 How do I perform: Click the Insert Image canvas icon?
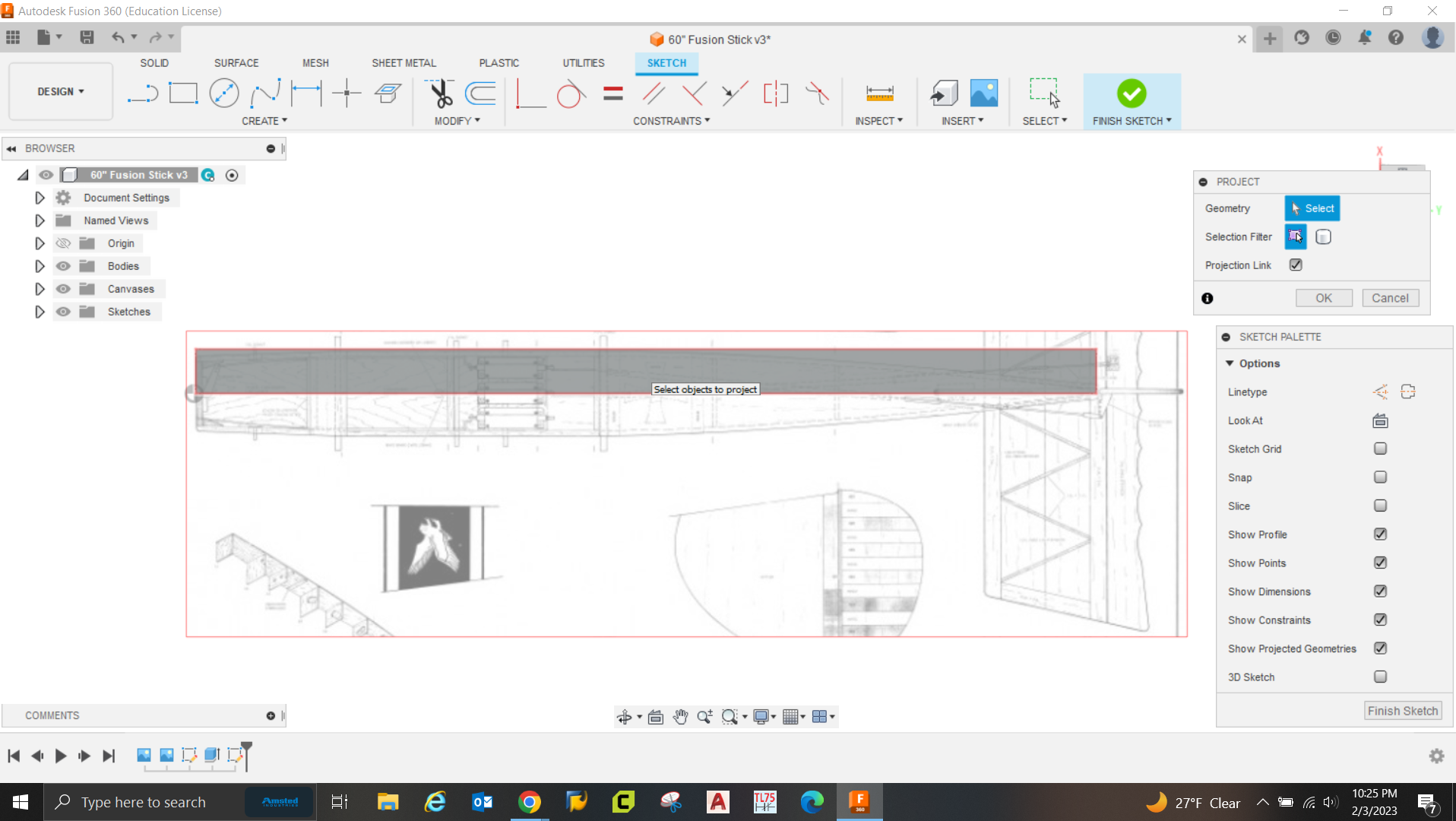point(983,94)
